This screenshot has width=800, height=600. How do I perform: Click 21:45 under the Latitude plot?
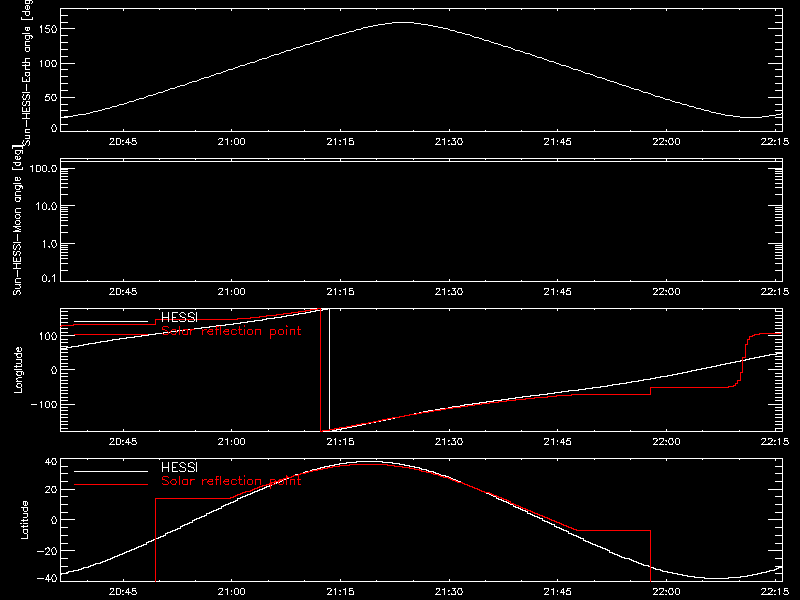click(558, 592)
